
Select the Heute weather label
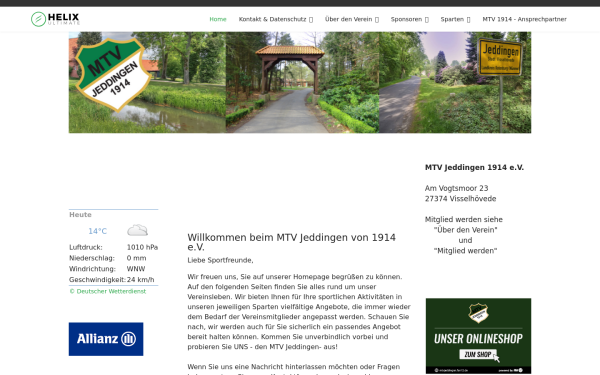tap(80, 215)
